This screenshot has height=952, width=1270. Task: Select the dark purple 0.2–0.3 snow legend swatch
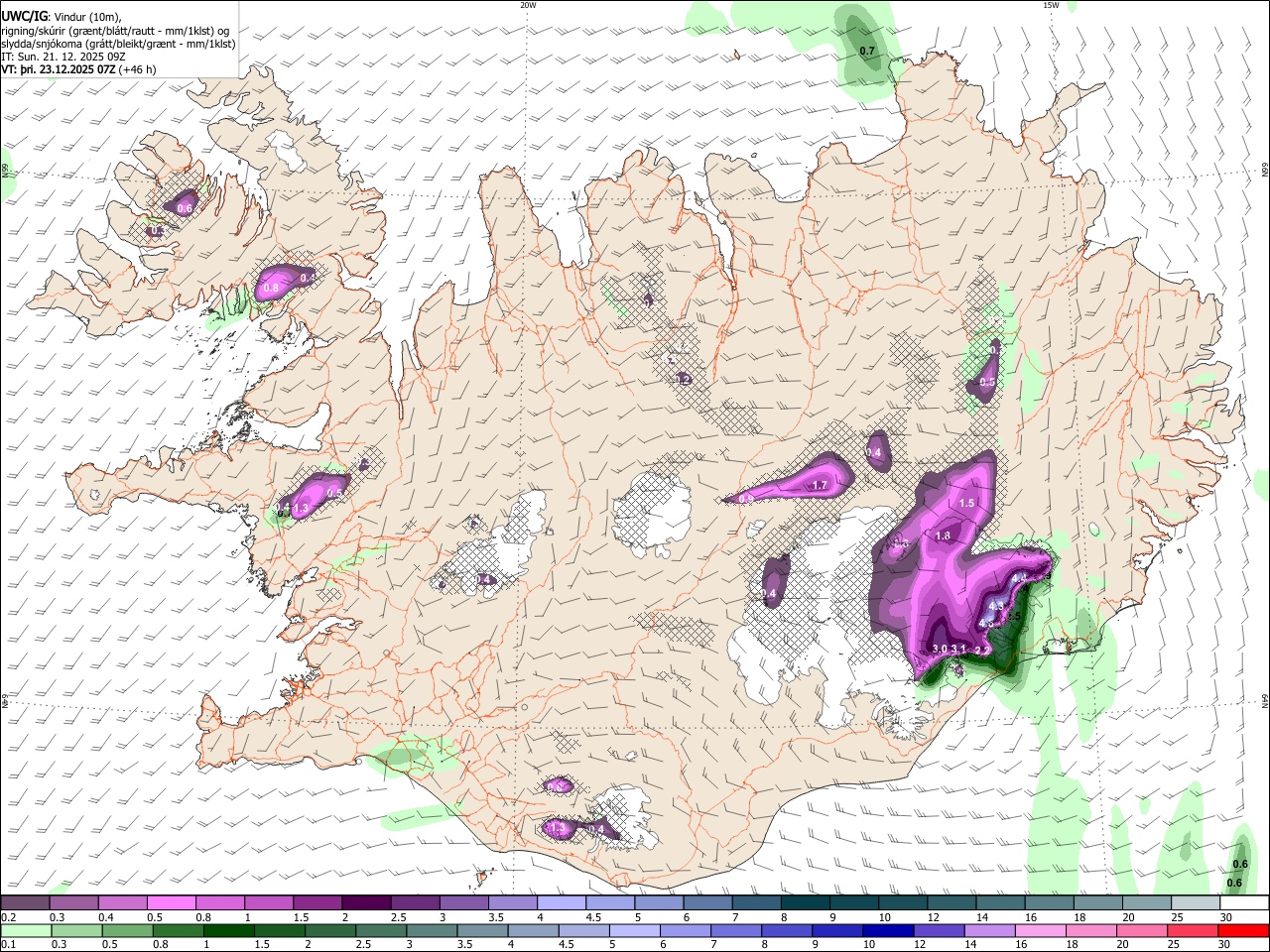tap(25, 903)
